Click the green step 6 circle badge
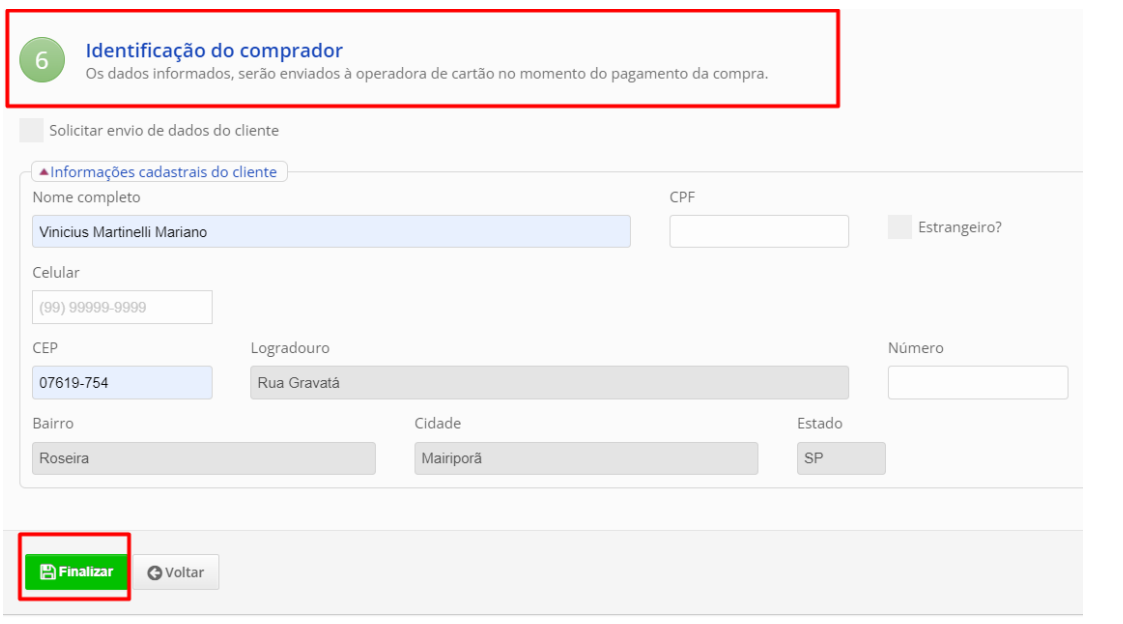1123x624 pixels. point(42,60)
